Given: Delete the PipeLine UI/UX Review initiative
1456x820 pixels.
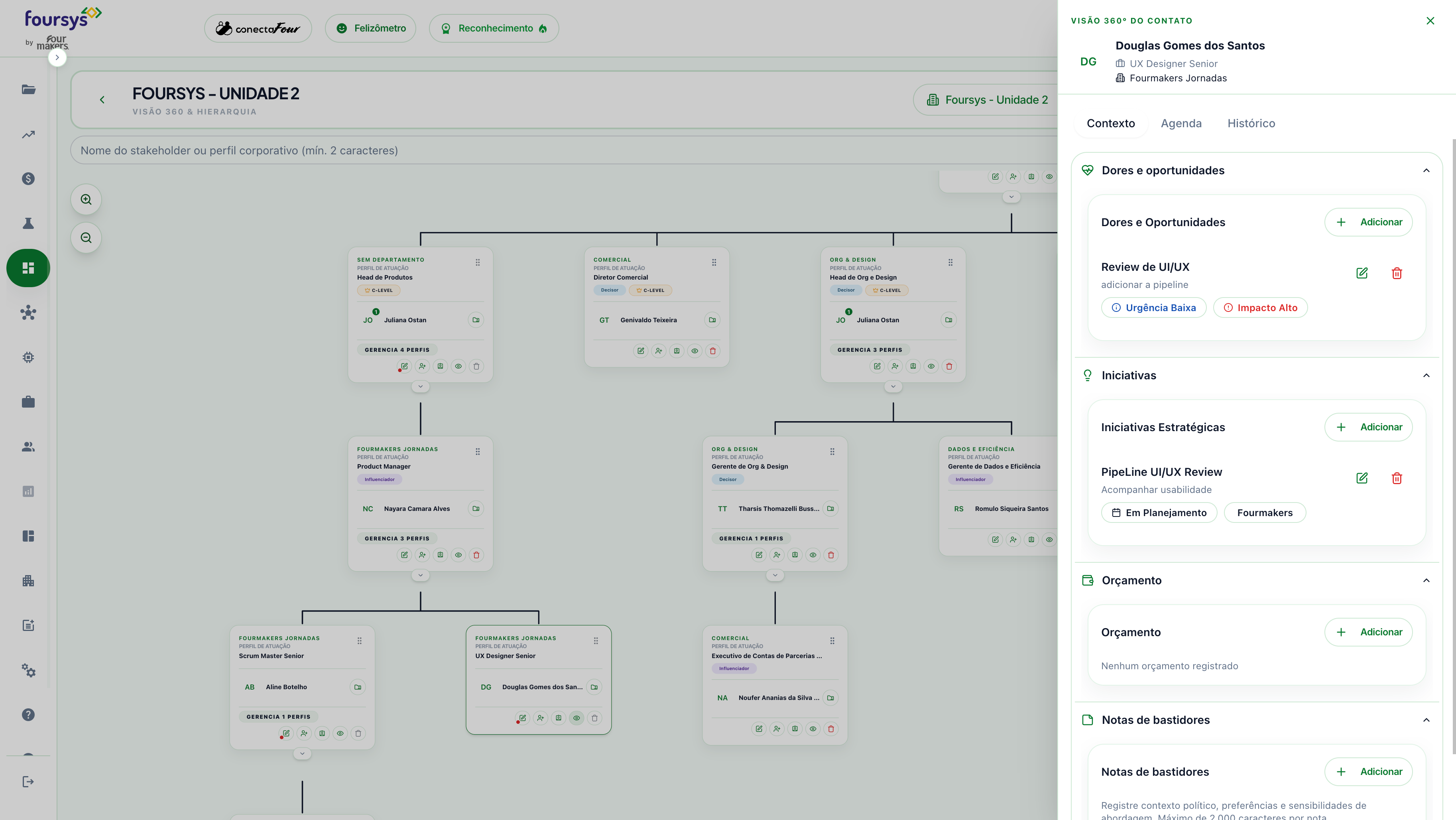Looking at the screenshot, I should coord(1397,479).
